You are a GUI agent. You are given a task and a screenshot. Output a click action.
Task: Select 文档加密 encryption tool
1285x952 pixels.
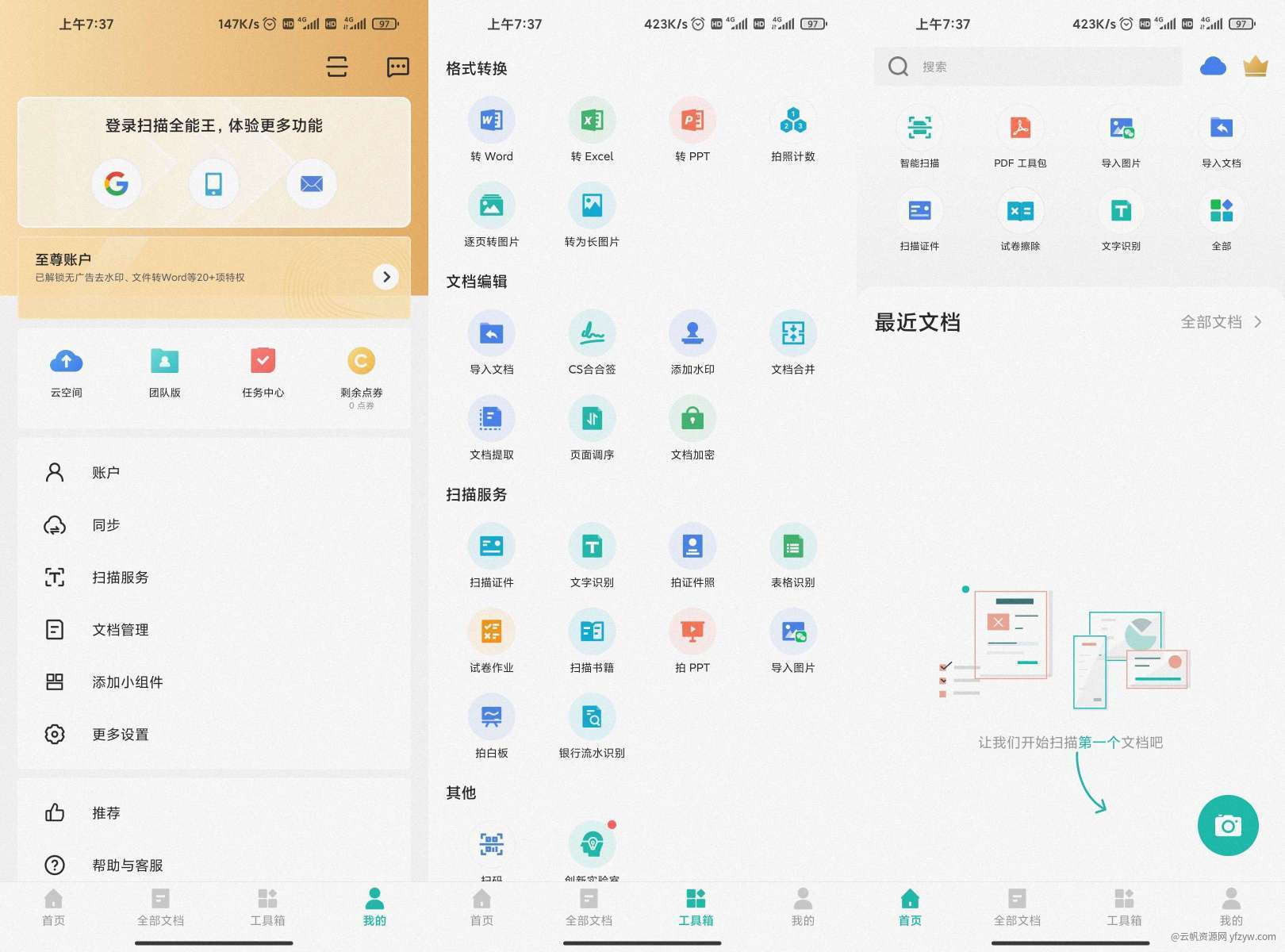tap(692, 428)
